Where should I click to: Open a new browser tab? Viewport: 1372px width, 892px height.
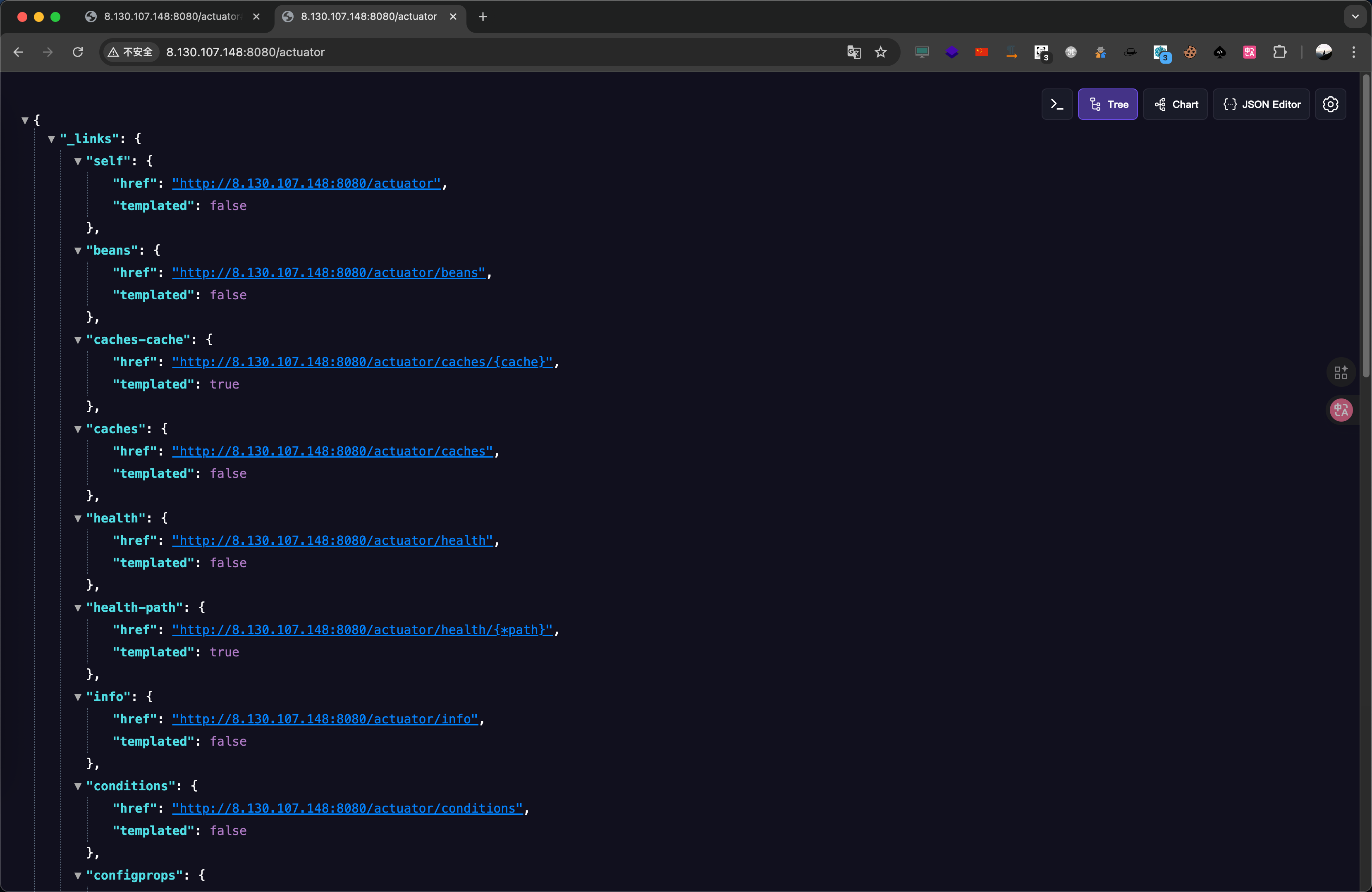pos(483,17)
